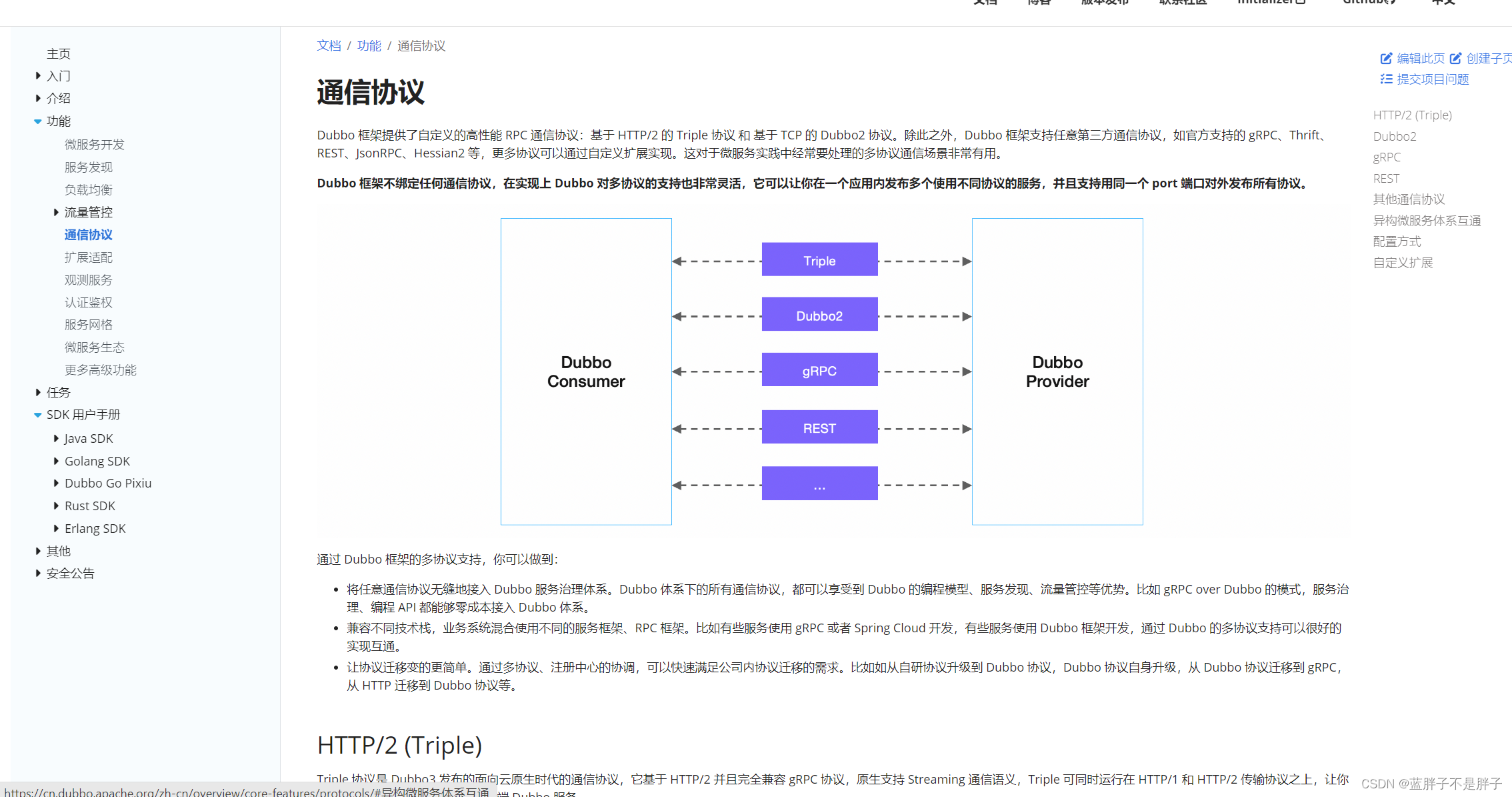Click the 创建子页 link

1489,59
